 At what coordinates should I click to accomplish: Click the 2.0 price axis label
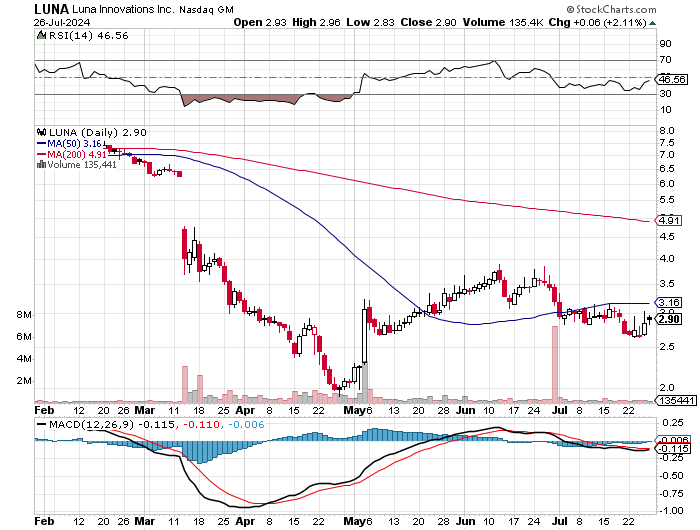(x=667, y=388)
